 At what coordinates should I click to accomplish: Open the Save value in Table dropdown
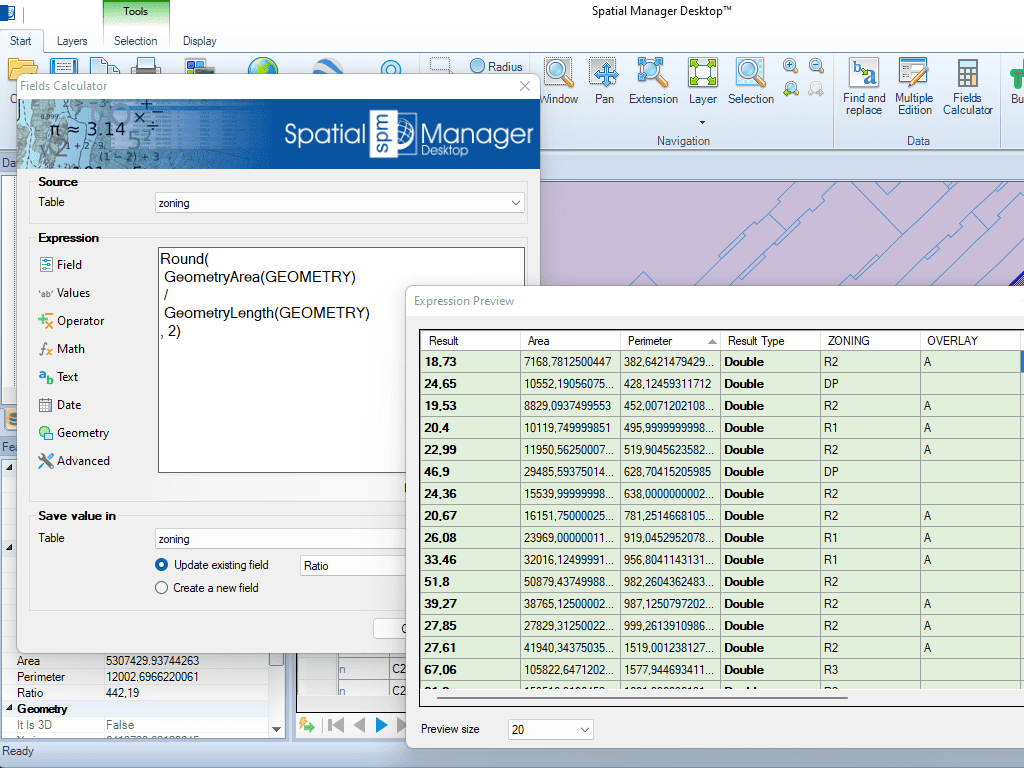(x=281, y=539)
